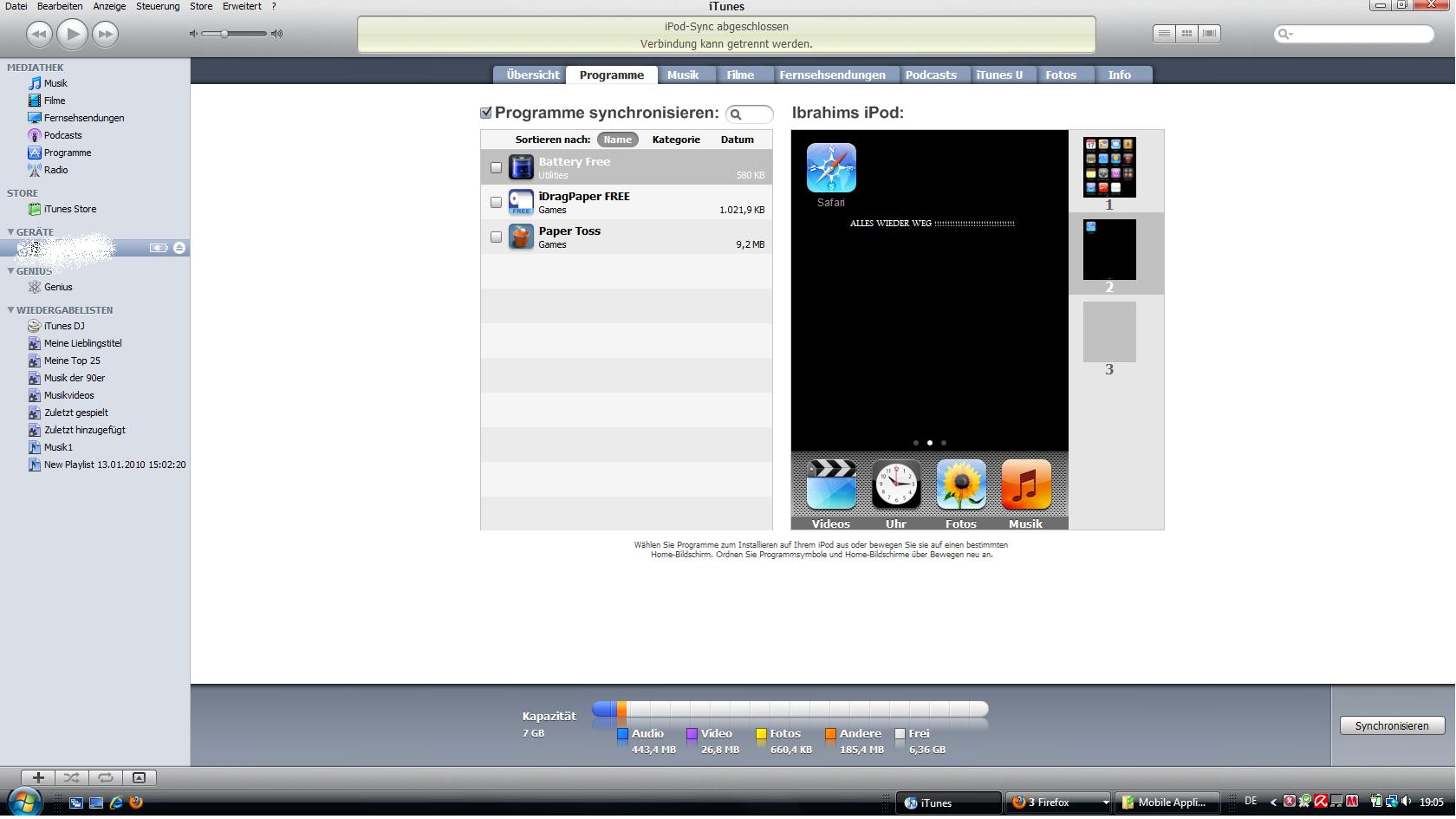
Task: Open Podcasts in the sidebar
Action: tap(62, 135)
